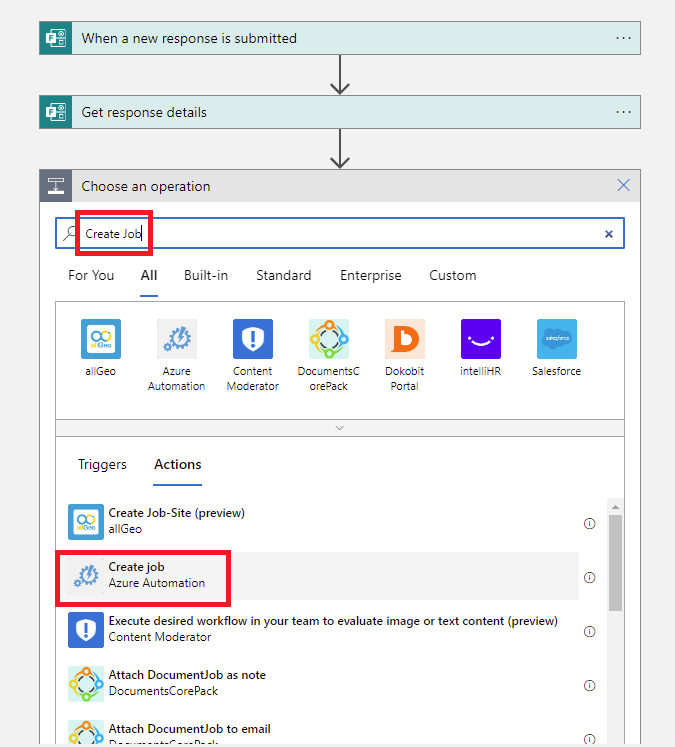Screen dimensions: 675x747
Task: Click the Forms icon on Get response details
Action: tap(56, 112)
